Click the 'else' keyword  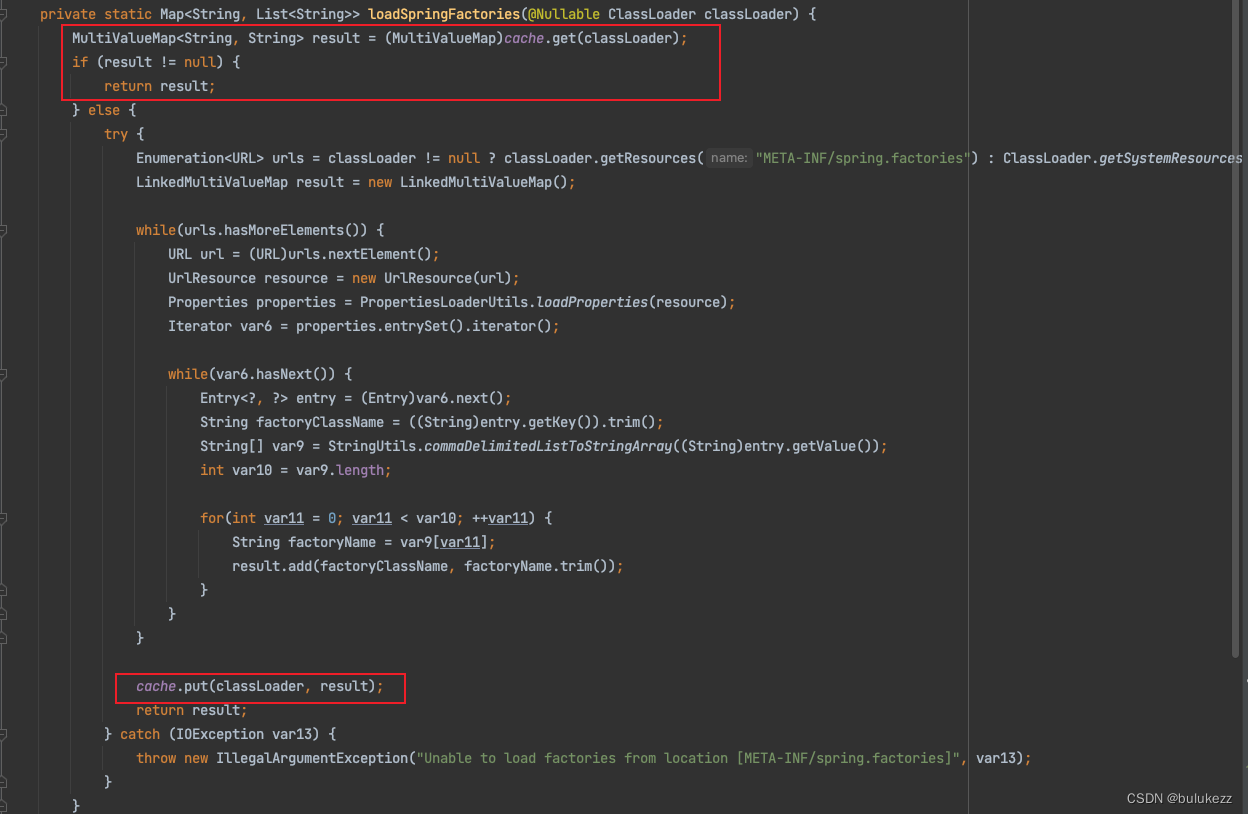click(x=104, y=110)
